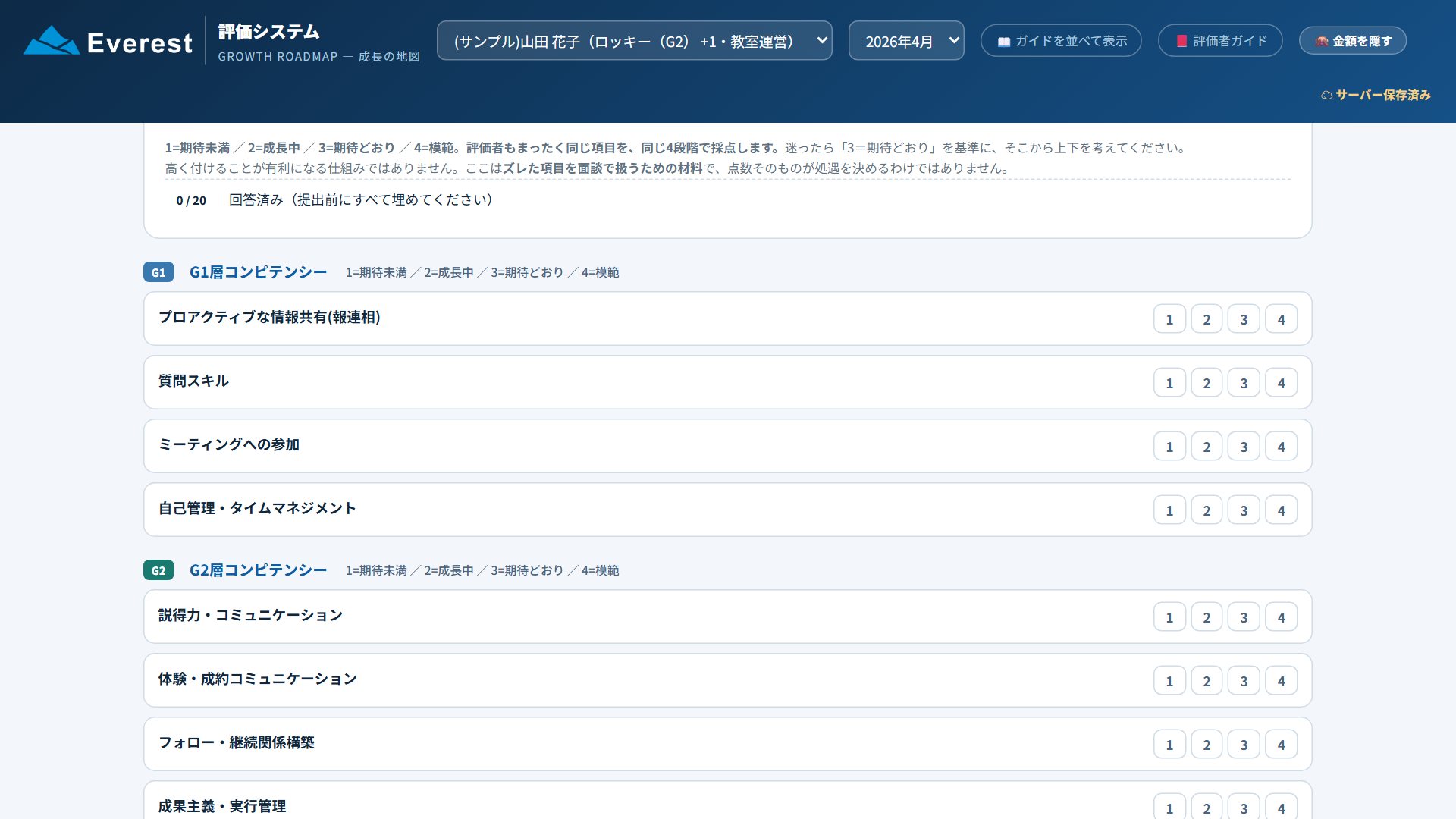Click the 評価システム title text
This screenshot has width=1456, height=819.
268,32
